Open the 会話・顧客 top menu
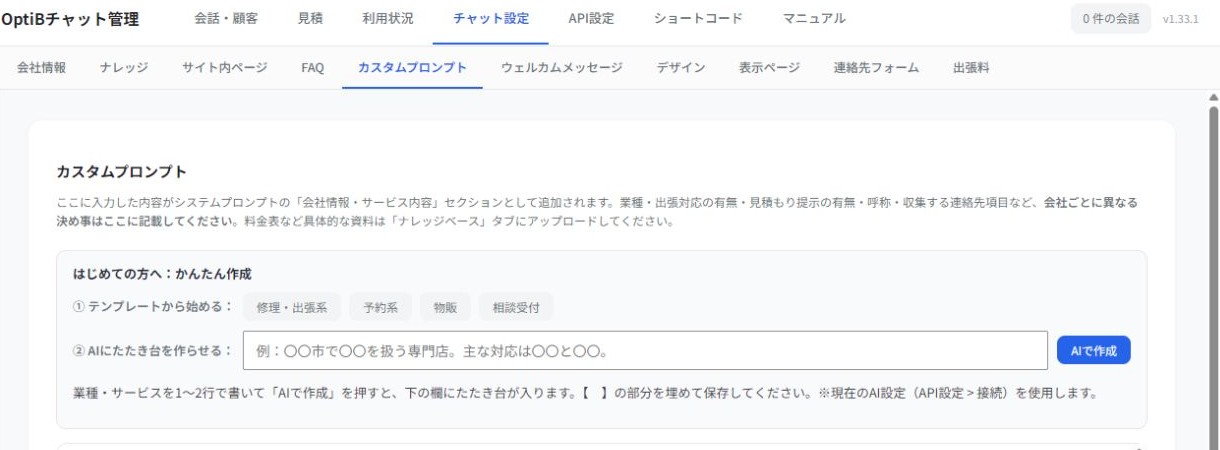The image size is (1220, 450). click(x=226, y=19)
